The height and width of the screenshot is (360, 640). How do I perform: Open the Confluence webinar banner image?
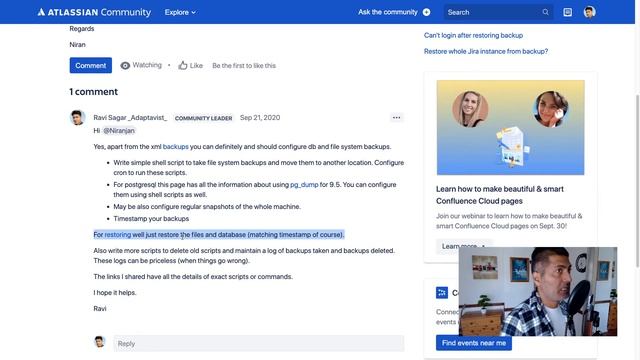tap(510, 127)
